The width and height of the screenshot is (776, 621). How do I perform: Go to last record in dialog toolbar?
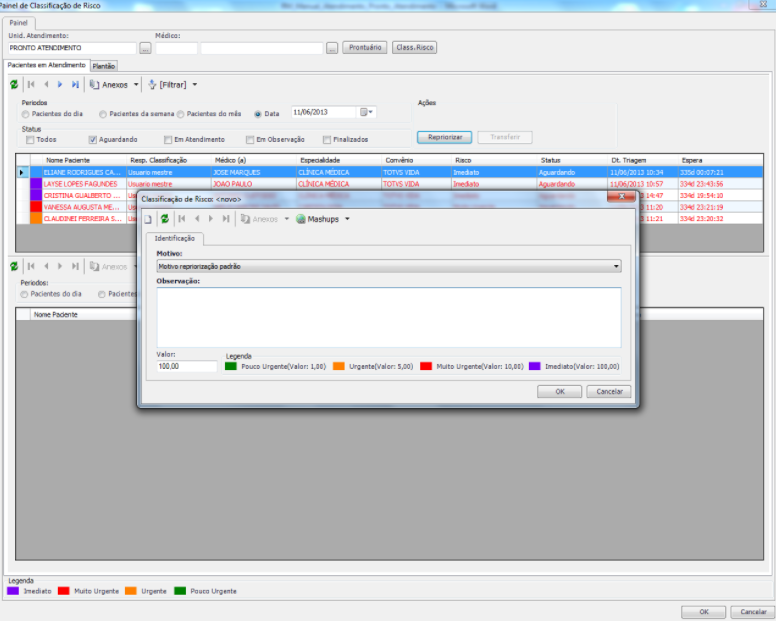click(x=226, y=219)
